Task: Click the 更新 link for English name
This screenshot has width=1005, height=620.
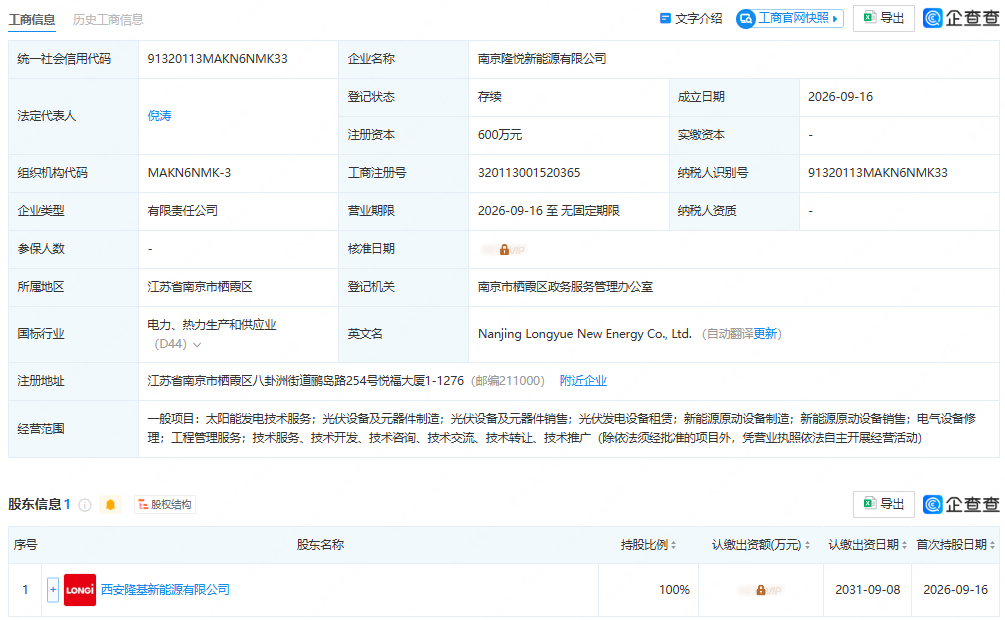Action: [765, 333]
